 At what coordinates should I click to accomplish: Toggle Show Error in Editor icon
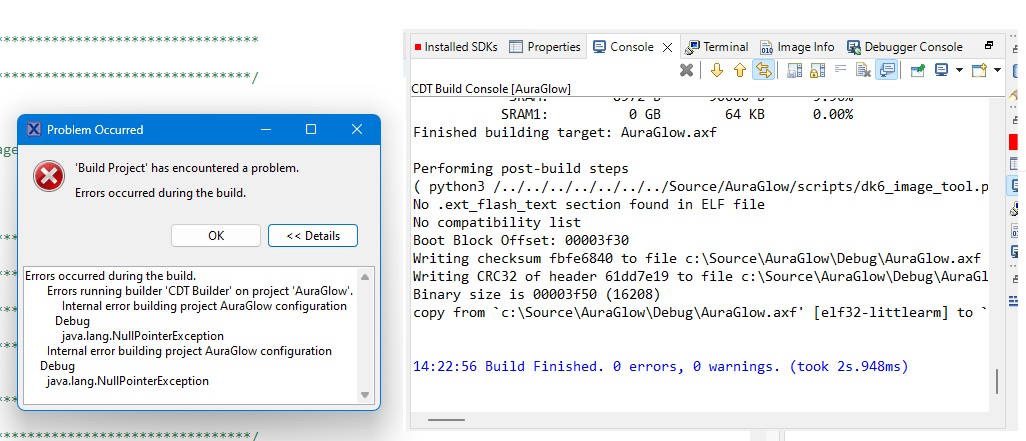point(764,70)
